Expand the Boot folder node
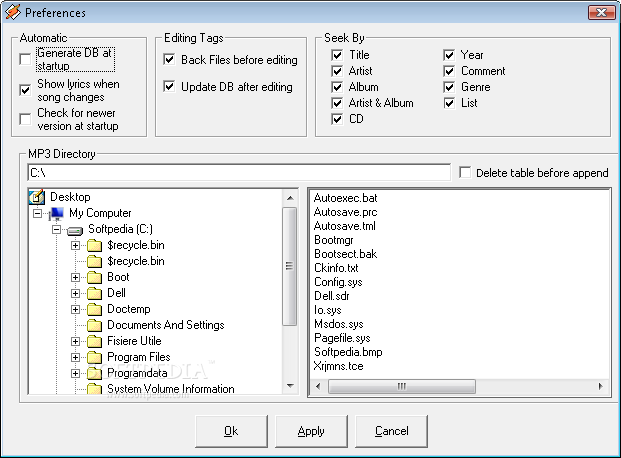The image size is (621, 458). 75,277
